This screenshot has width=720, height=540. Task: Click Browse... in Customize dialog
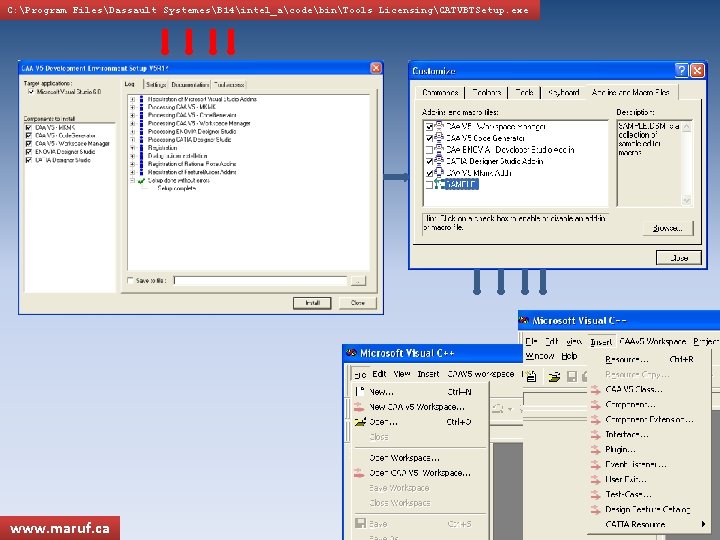[x=668, y=228]
